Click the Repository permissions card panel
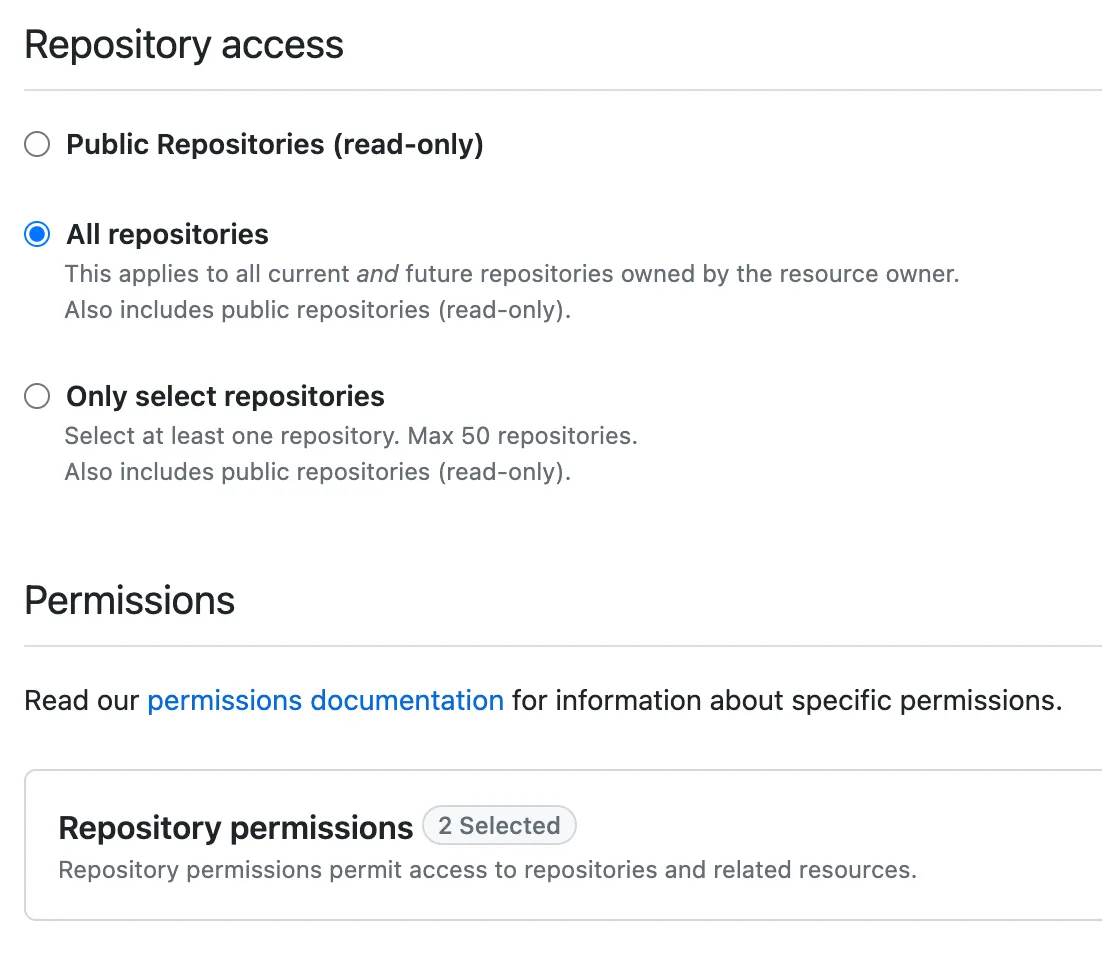Image resolution: width=1102 pixels, height=960 pixels. coord(551,845)
